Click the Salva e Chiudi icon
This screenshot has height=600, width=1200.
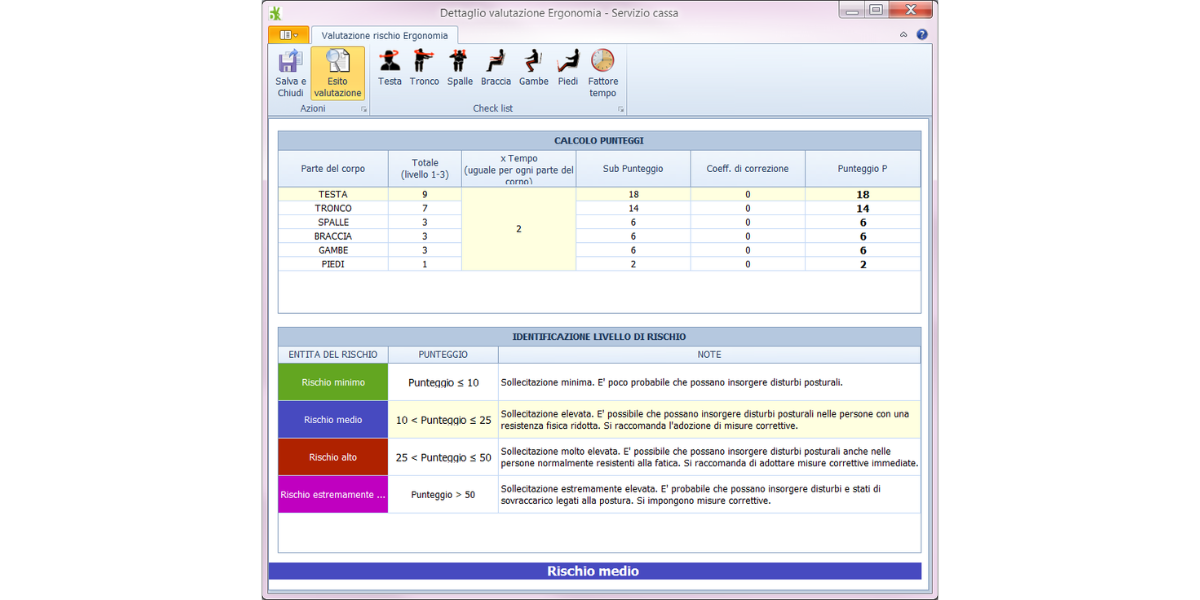point(290,63)
